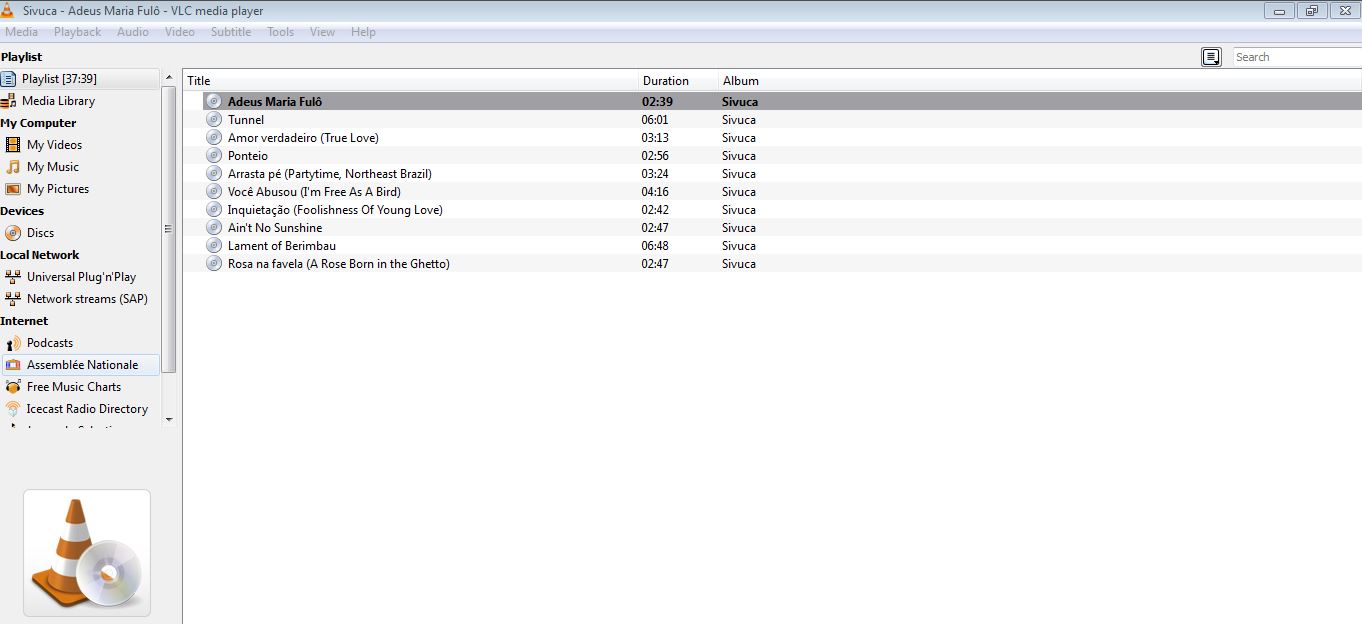Viewport: 1362px width, 624px height.
Task: Select the disc icon for Lament of Berimbau
Action: coord(213,245)
